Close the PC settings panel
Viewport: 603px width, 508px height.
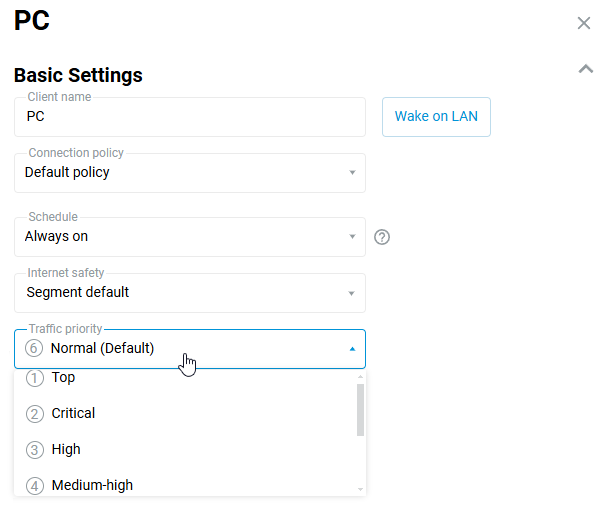coord(584,23)
